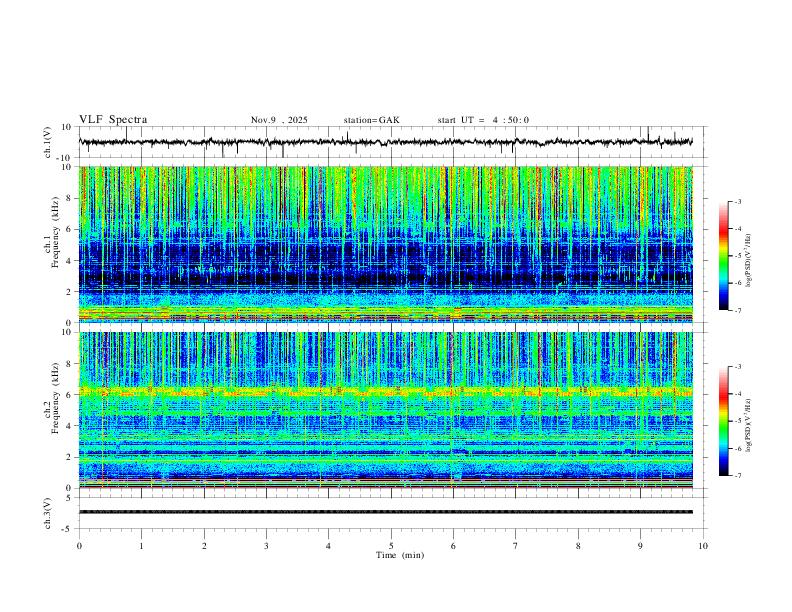Click the ch.3 flat black signal trace
The image size is (792, 612).
click(x=385, y=512)
